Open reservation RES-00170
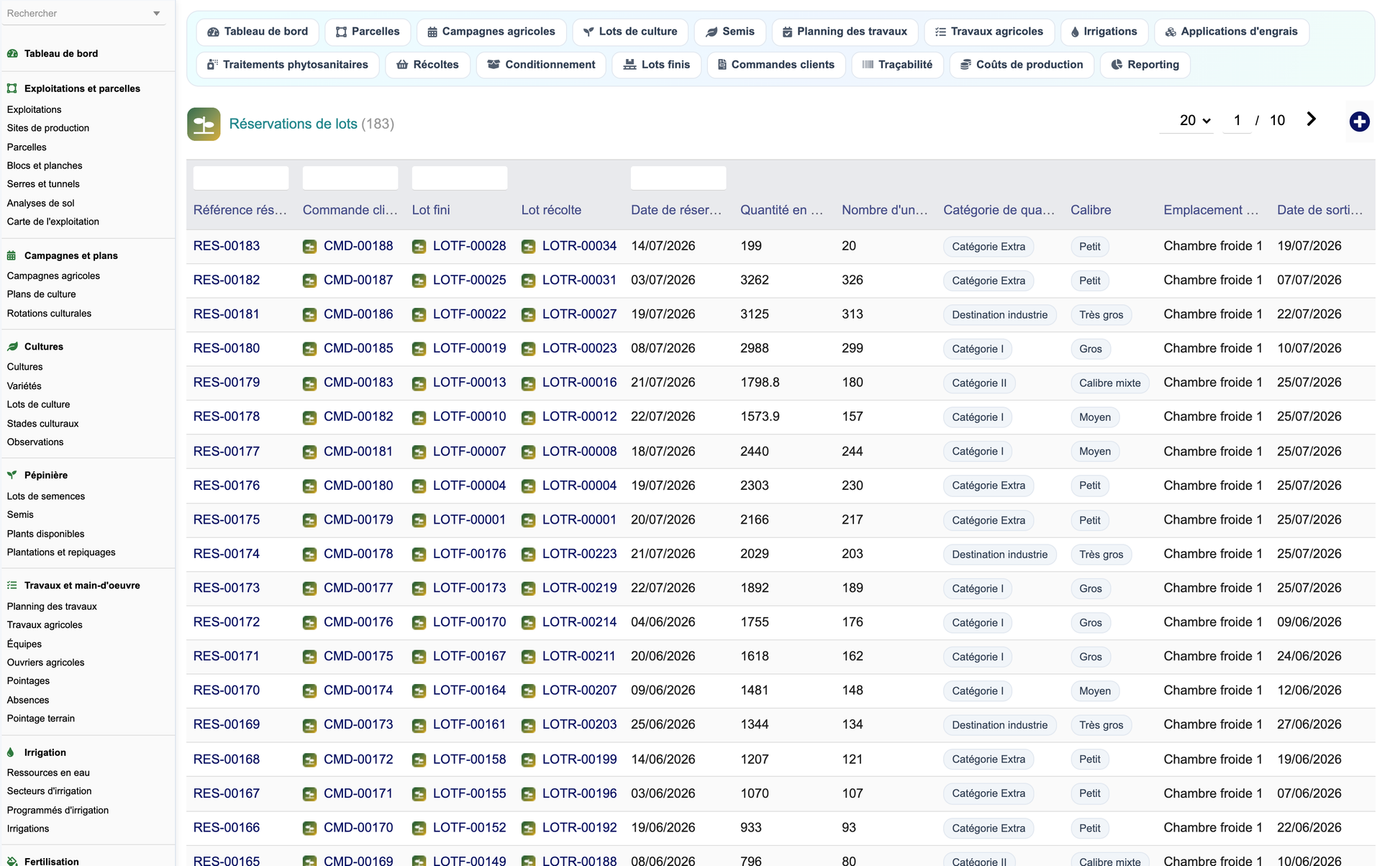The width and height of the screenshot is (1400, 866). pos(227,690)
